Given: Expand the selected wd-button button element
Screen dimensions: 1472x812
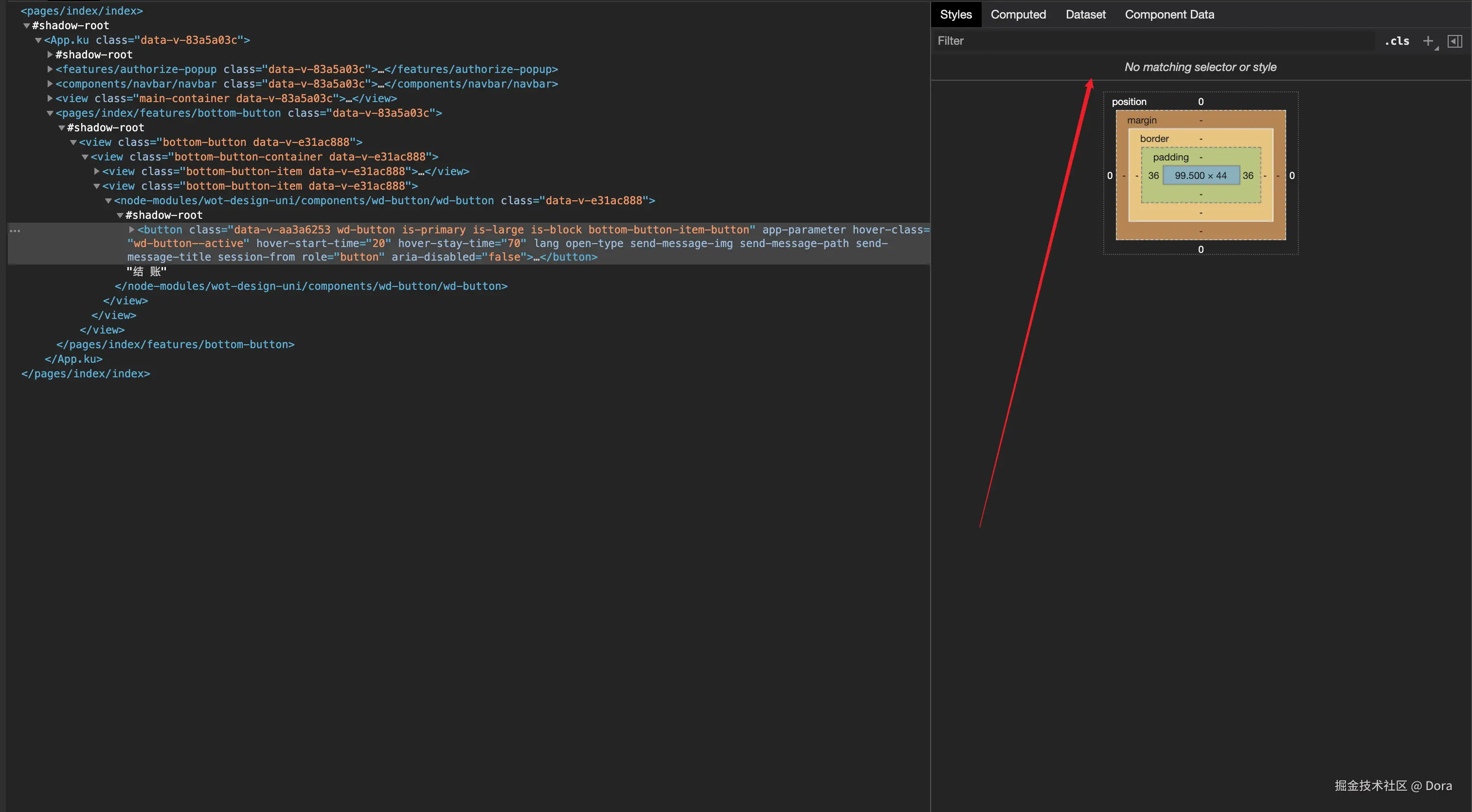Looking at the screenshot, I should coord(131,229).
